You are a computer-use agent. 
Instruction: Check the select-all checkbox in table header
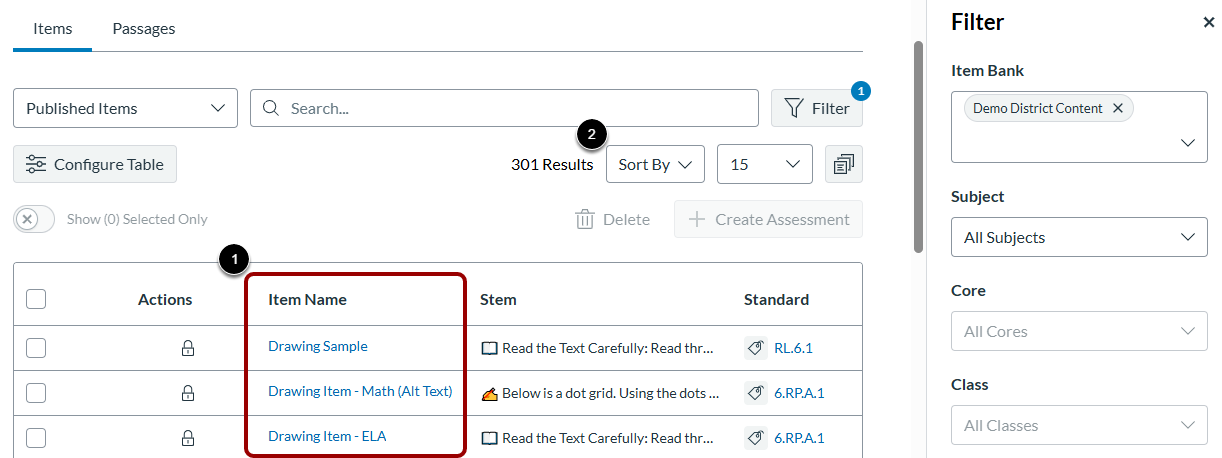[36, 299]
